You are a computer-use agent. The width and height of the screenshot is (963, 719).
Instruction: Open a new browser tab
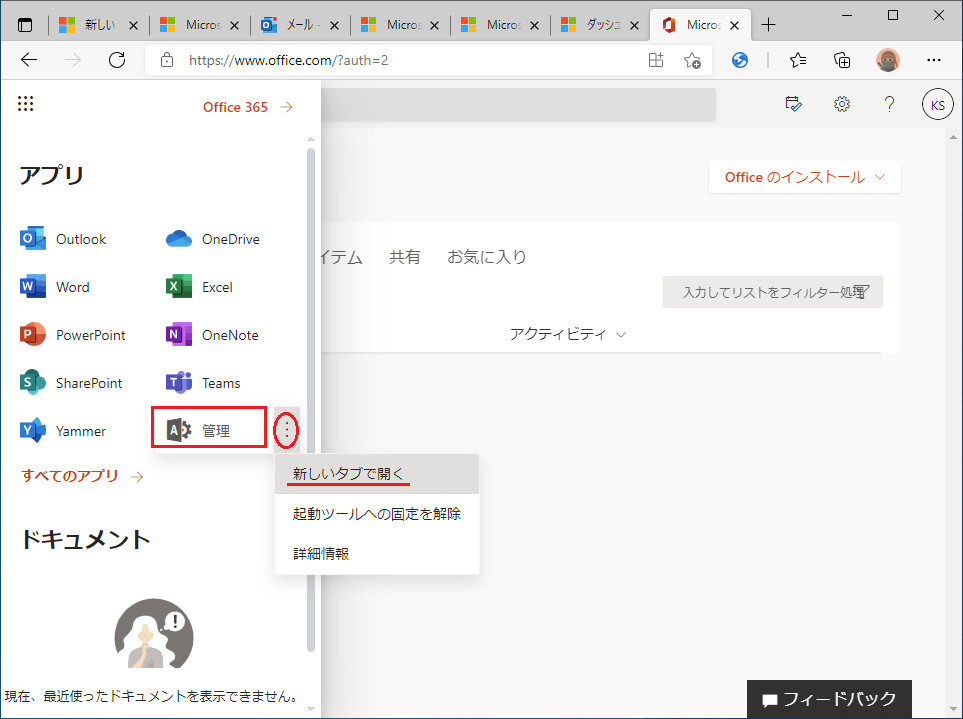pos(768,25)
